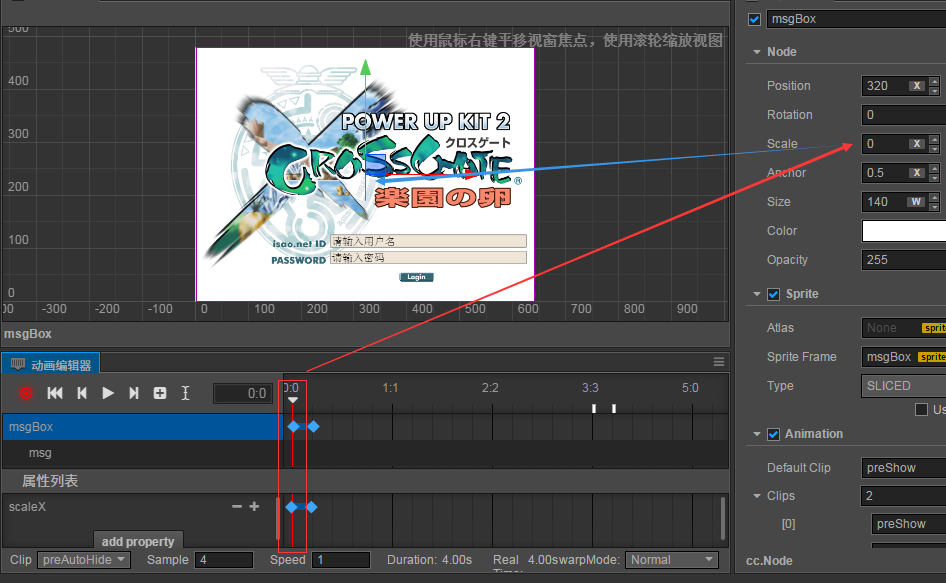Click the Sprite Frame msgBox field
Screen dimensions: 946x583
pos(903,357)
